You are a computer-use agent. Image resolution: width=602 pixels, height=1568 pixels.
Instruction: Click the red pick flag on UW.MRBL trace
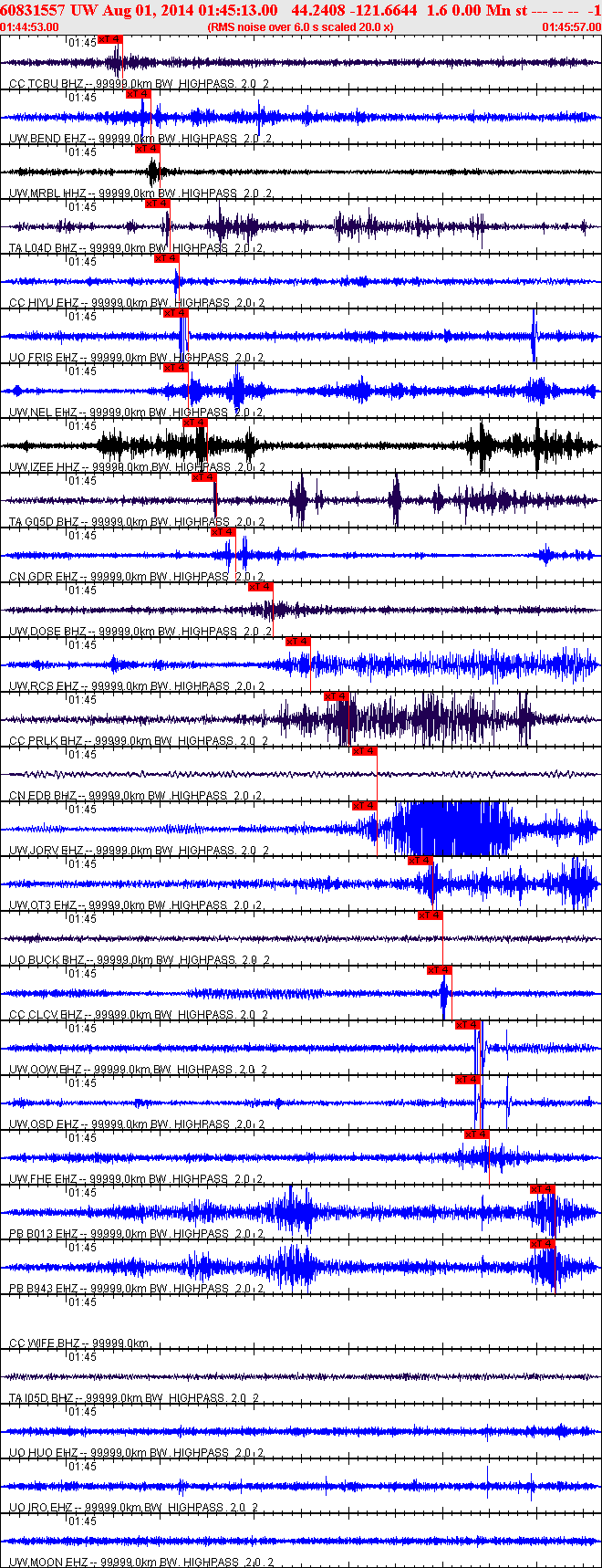(147, 149)
